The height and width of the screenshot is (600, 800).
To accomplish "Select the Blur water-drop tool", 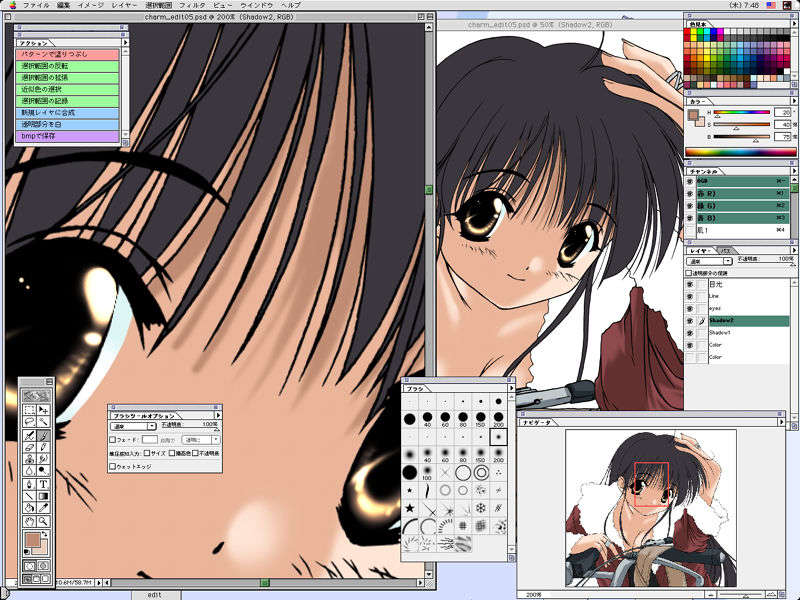I will tap(30, 470).
